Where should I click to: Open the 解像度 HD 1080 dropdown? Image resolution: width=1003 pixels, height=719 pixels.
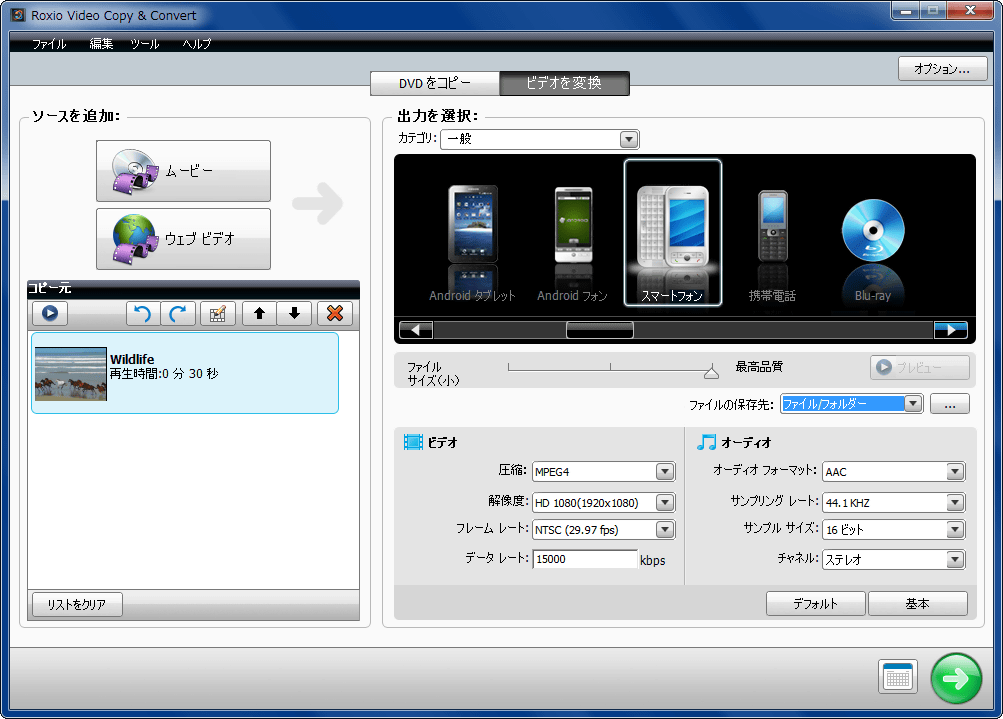tap(603, 503)
